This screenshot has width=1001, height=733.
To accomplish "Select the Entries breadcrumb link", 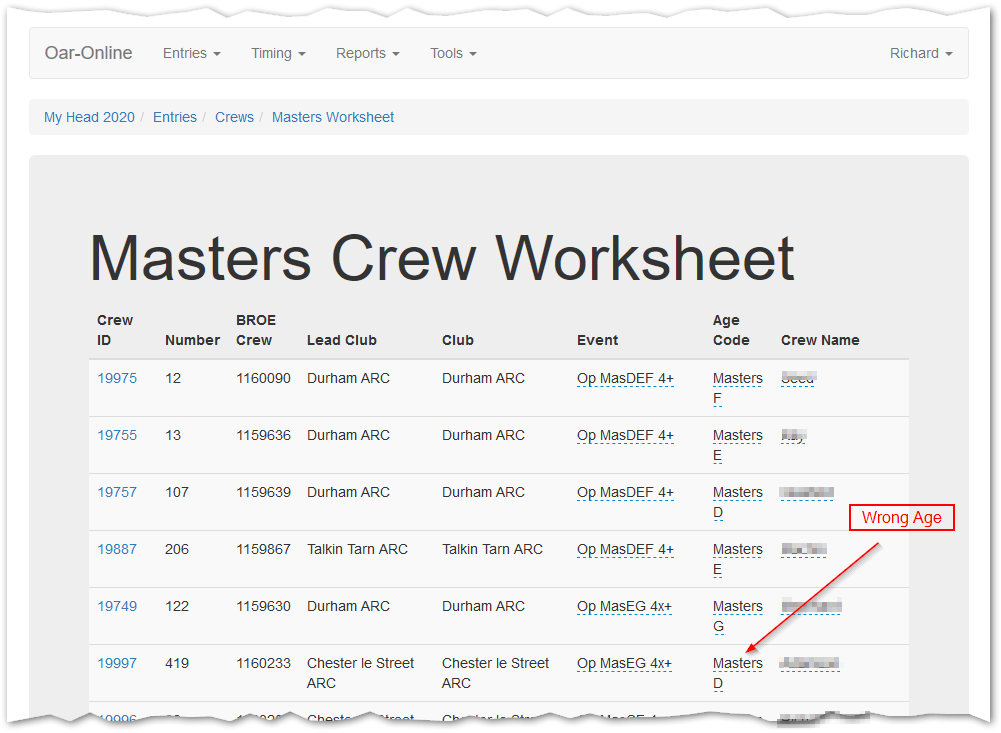I will click(x=175, y=117).
